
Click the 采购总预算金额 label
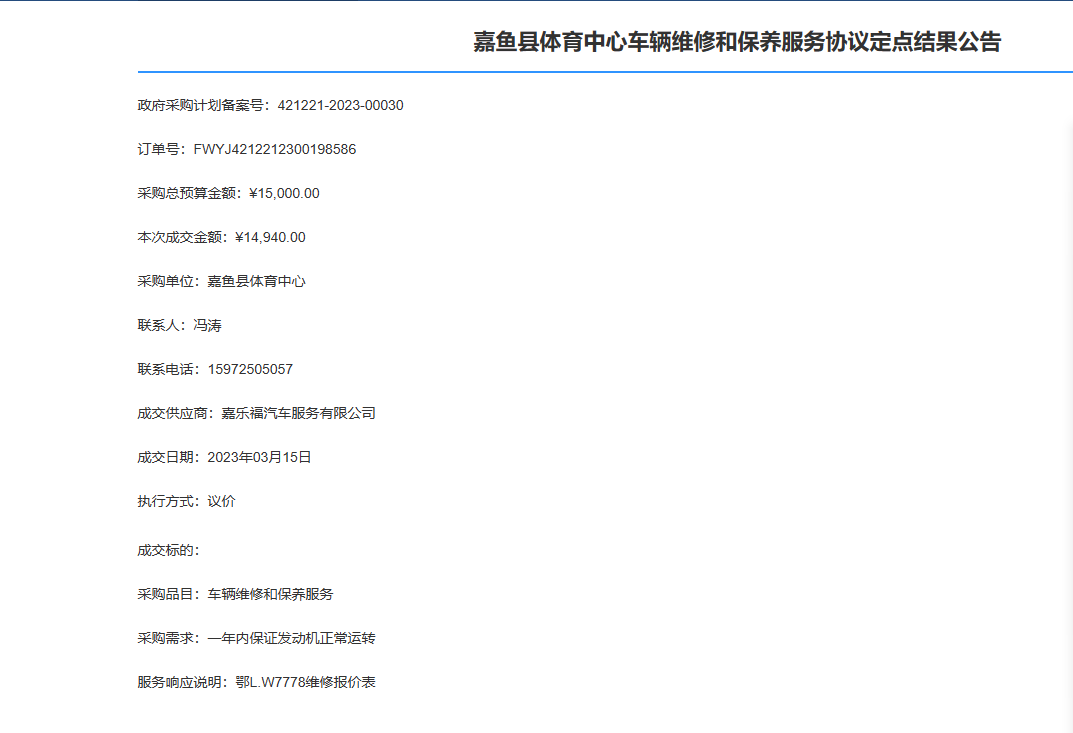190,193
